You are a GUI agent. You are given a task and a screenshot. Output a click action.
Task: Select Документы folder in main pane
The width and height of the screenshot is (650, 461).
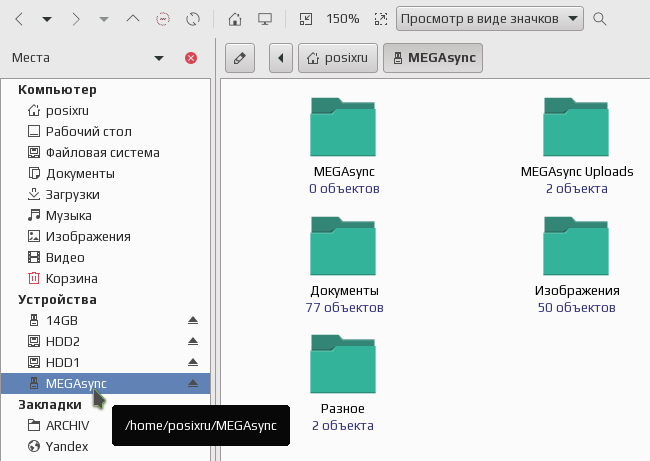point(343,246)
